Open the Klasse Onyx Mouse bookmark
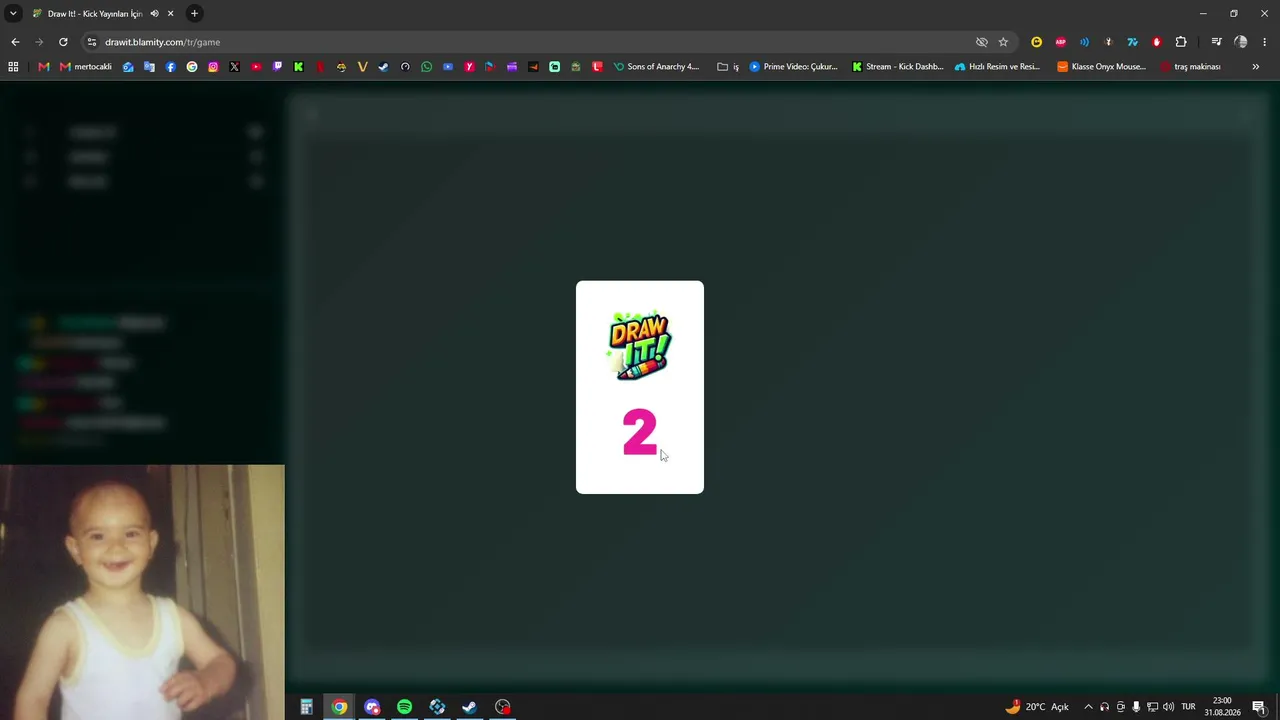Image resolution: width=1280 pixels, height=720 pixels. point(1101,67)
